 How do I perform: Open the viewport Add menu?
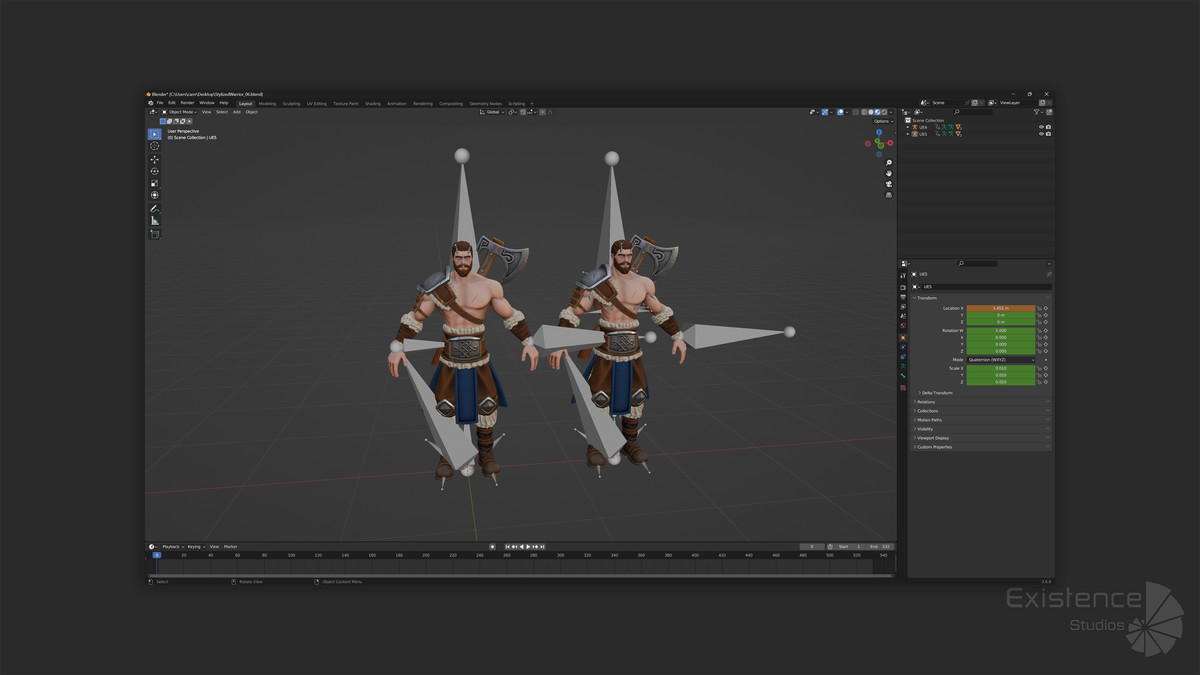point(237,112)
